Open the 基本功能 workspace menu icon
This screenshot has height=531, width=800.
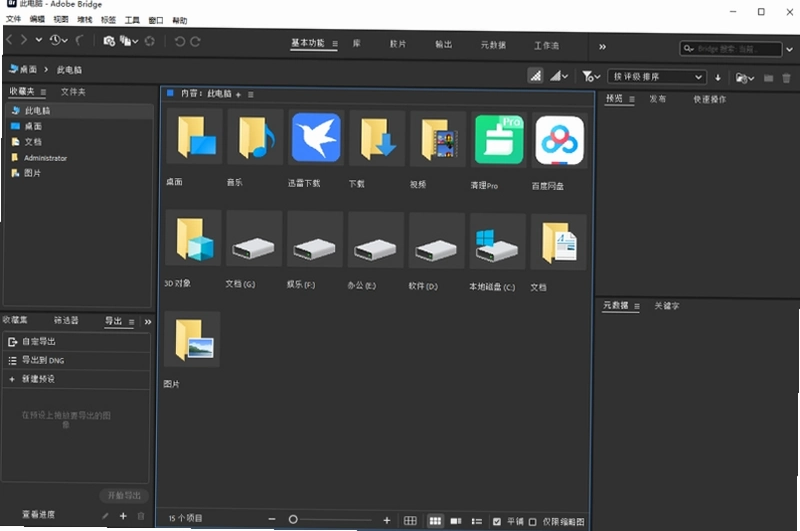335,44
